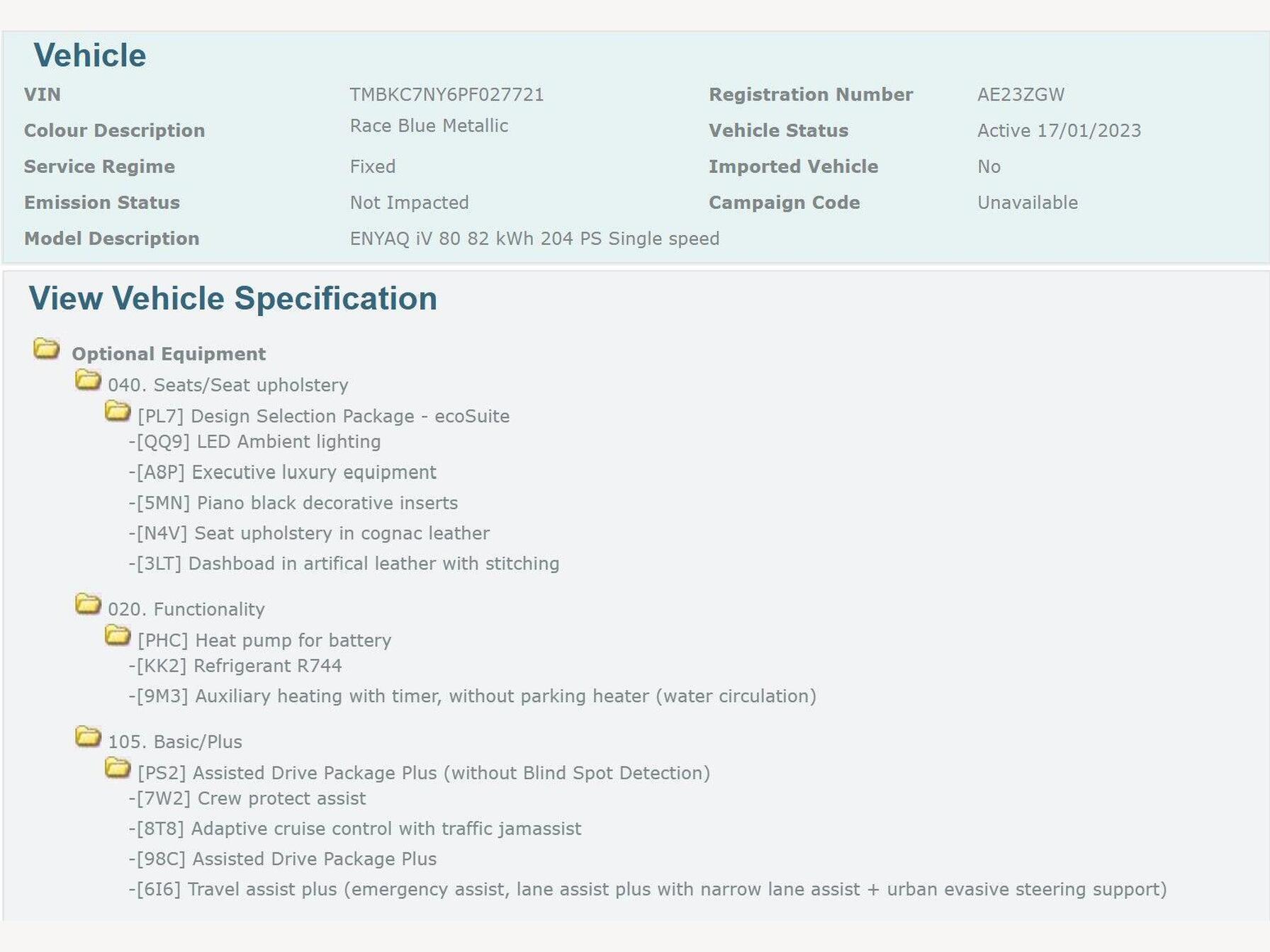Click the PHC Heat pump folder icon
Viewport: 1270px width, 952px height.
tap(118, 635)
